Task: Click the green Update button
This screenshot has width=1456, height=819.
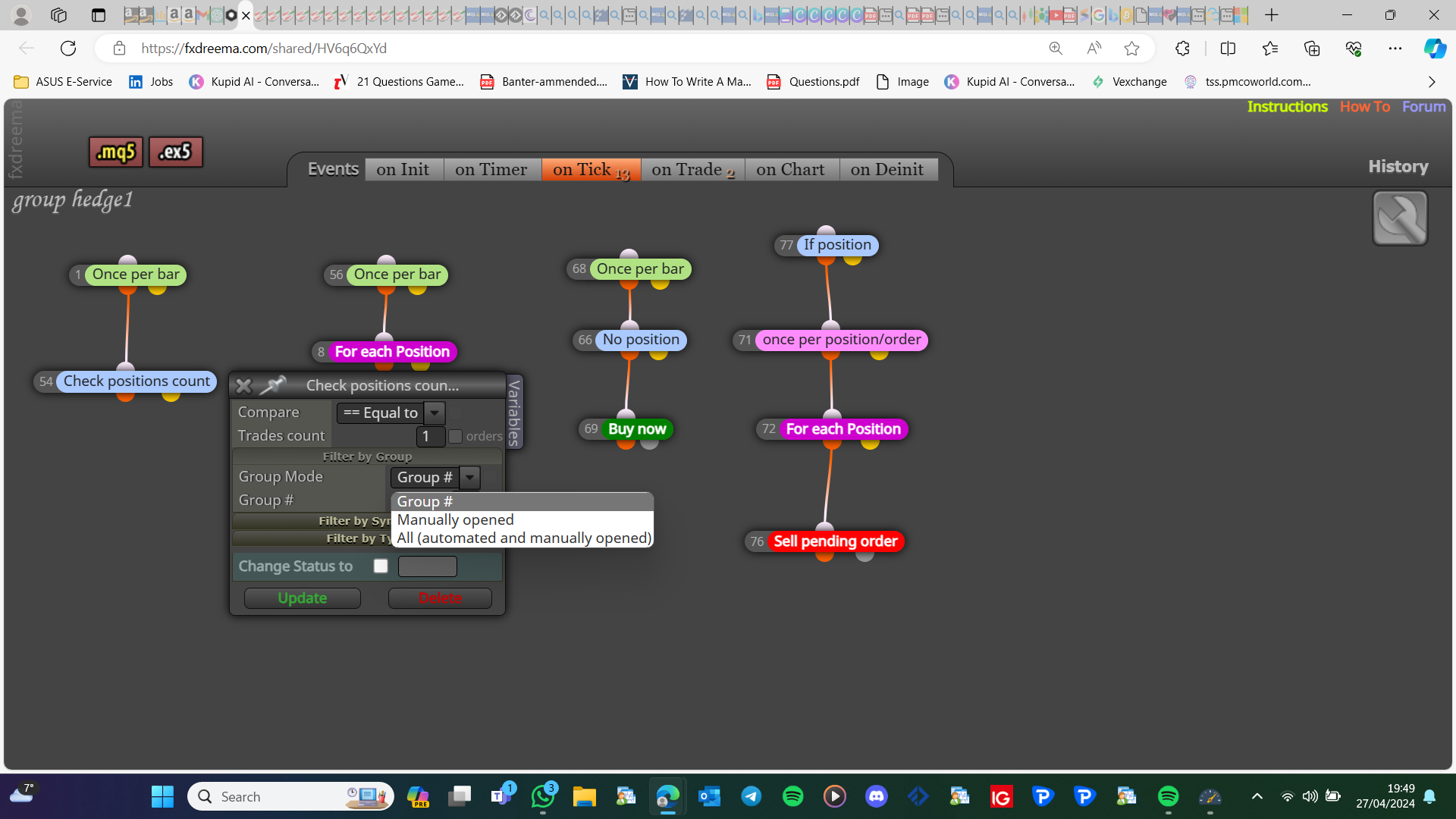Action: click(303, 598)
